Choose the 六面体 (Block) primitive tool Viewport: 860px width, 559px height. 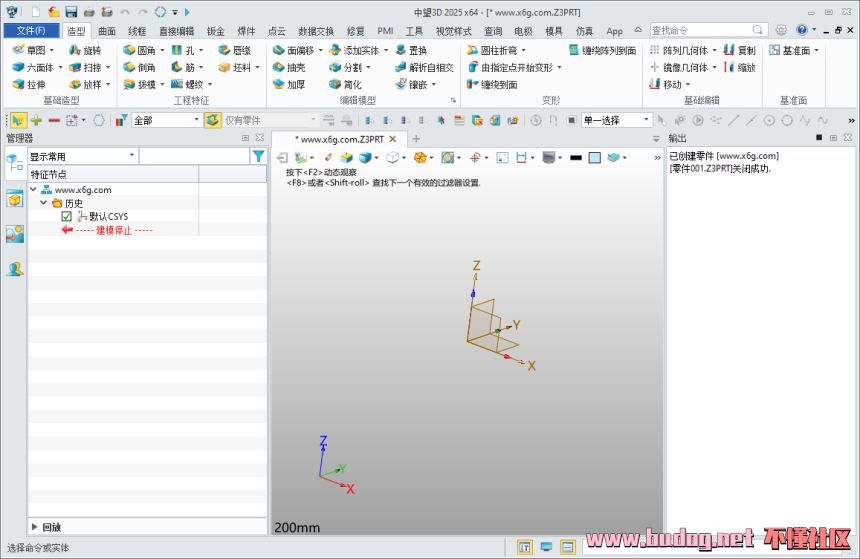point(32,67)
